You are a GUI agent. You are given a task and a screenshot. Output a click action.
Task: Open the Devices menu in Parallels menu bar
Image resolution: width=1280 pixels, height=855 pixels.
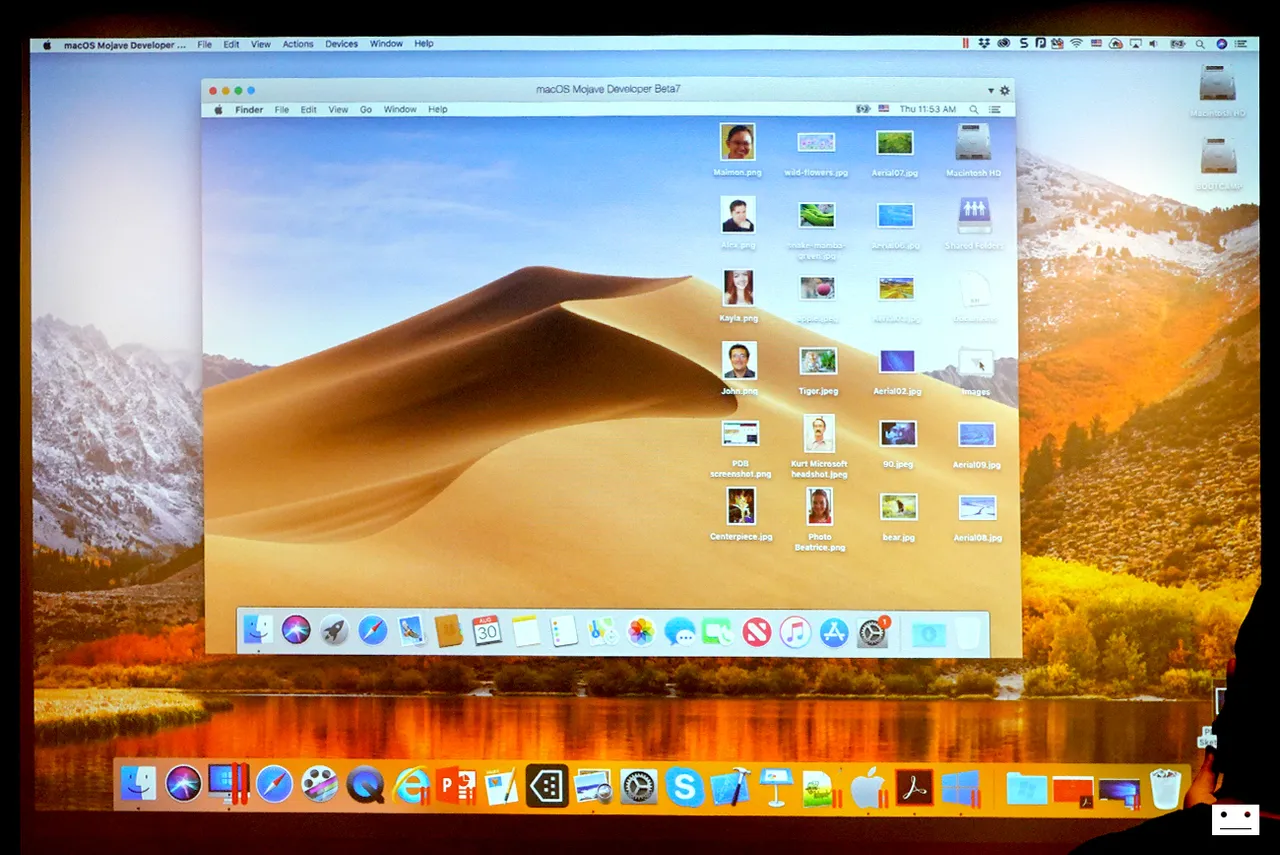341,44
